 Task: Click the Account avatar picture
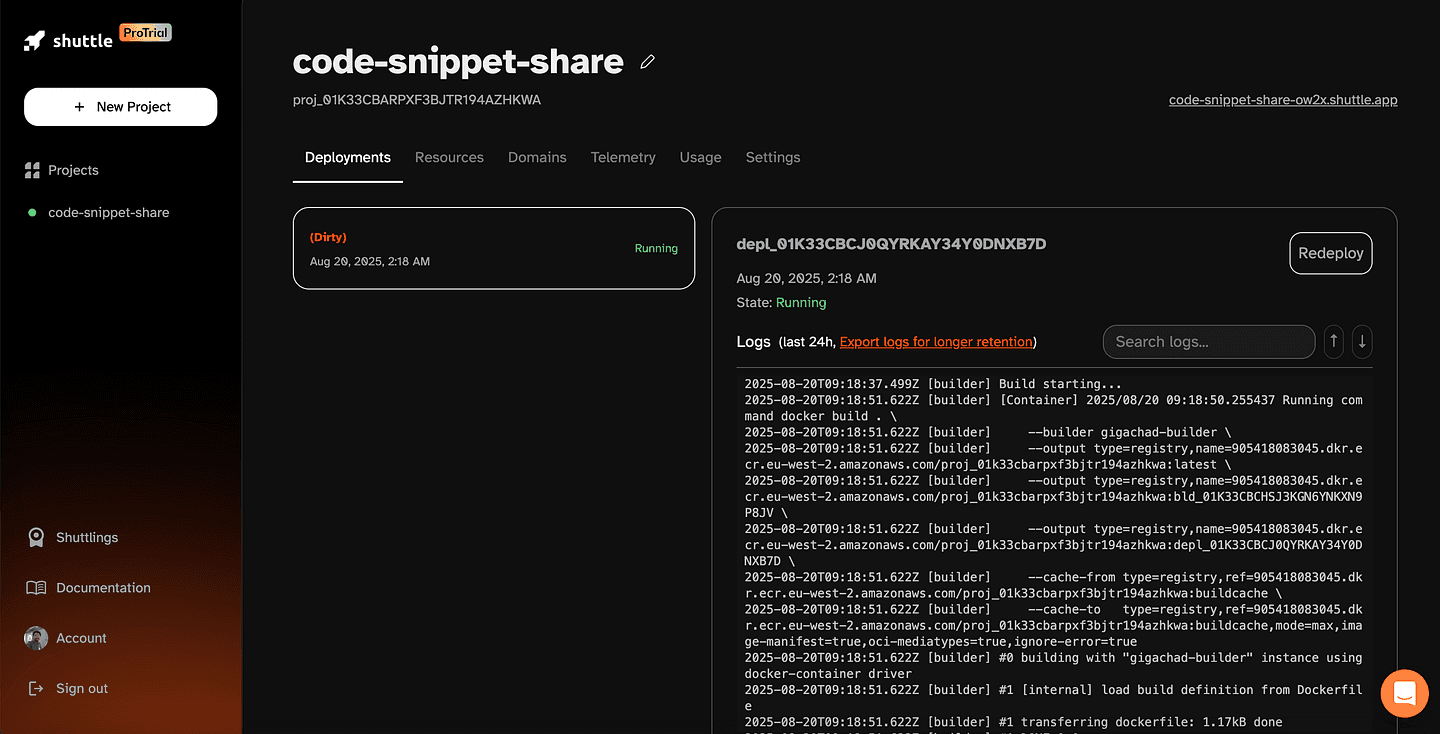pos(36,638)
